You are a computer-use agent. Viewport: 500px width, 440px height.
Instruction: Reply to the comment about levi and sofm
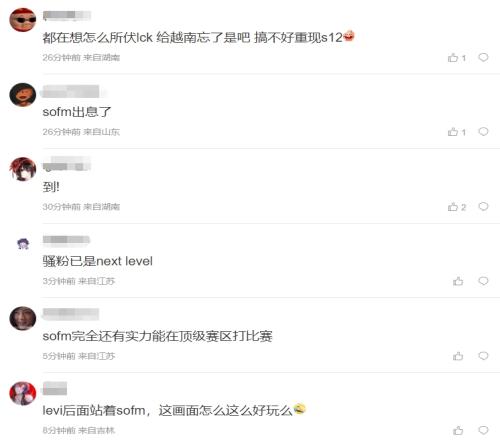(x=483, y=430)
